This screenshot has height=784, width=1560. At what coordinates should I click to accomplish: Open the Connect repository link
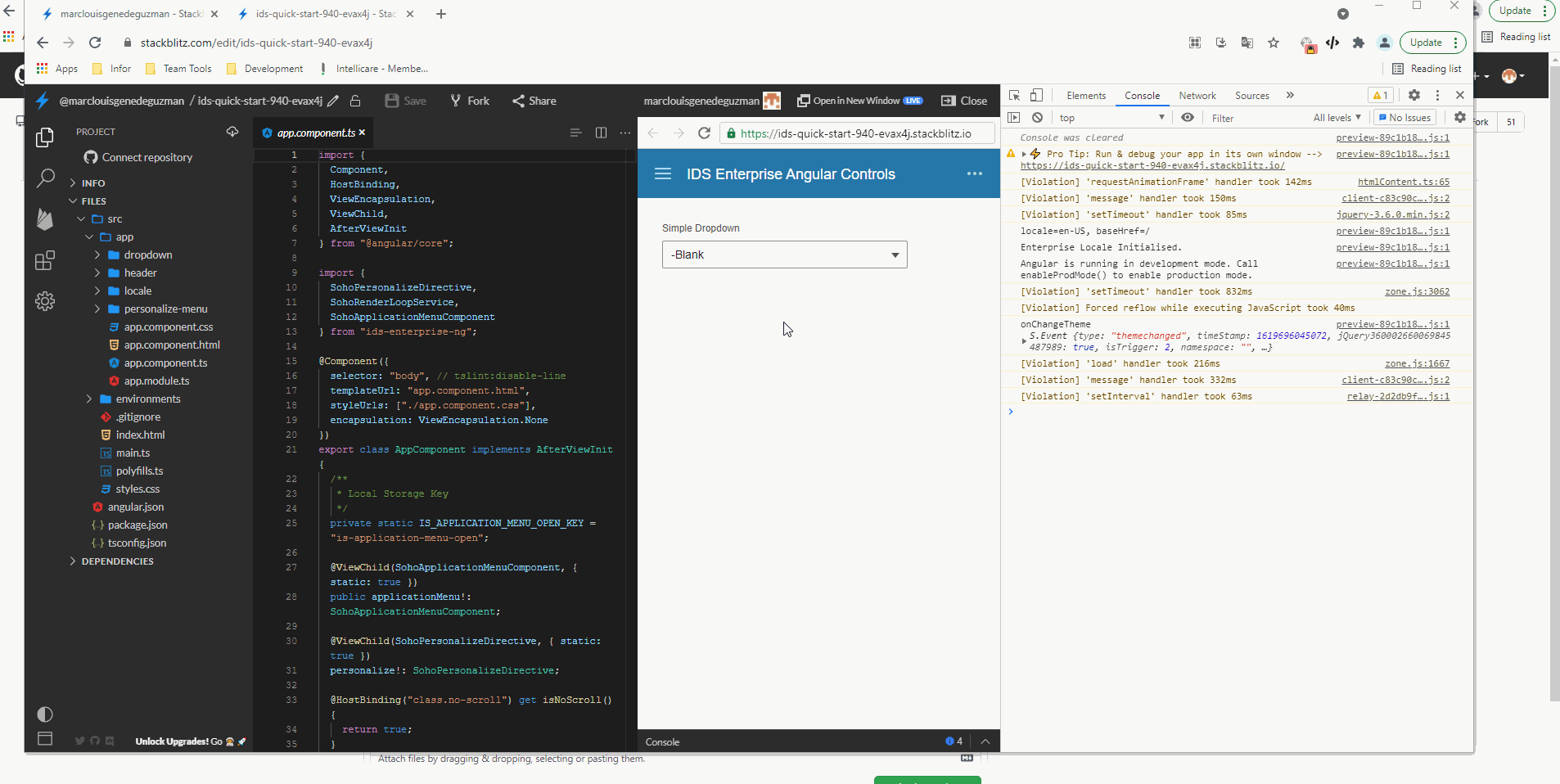pyautogui.click(x=146, y=157)
